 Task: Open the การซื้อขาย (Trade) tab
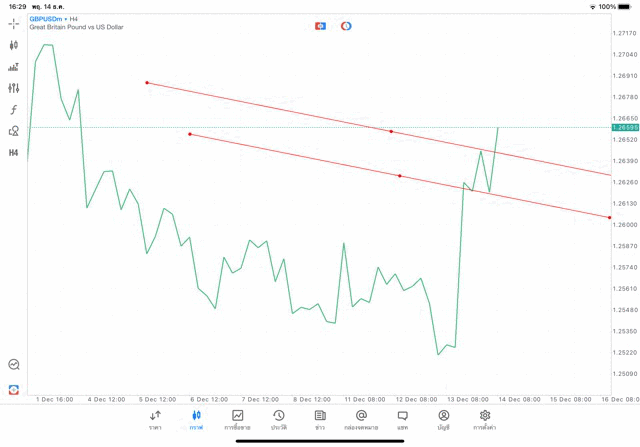click(238, 419)
